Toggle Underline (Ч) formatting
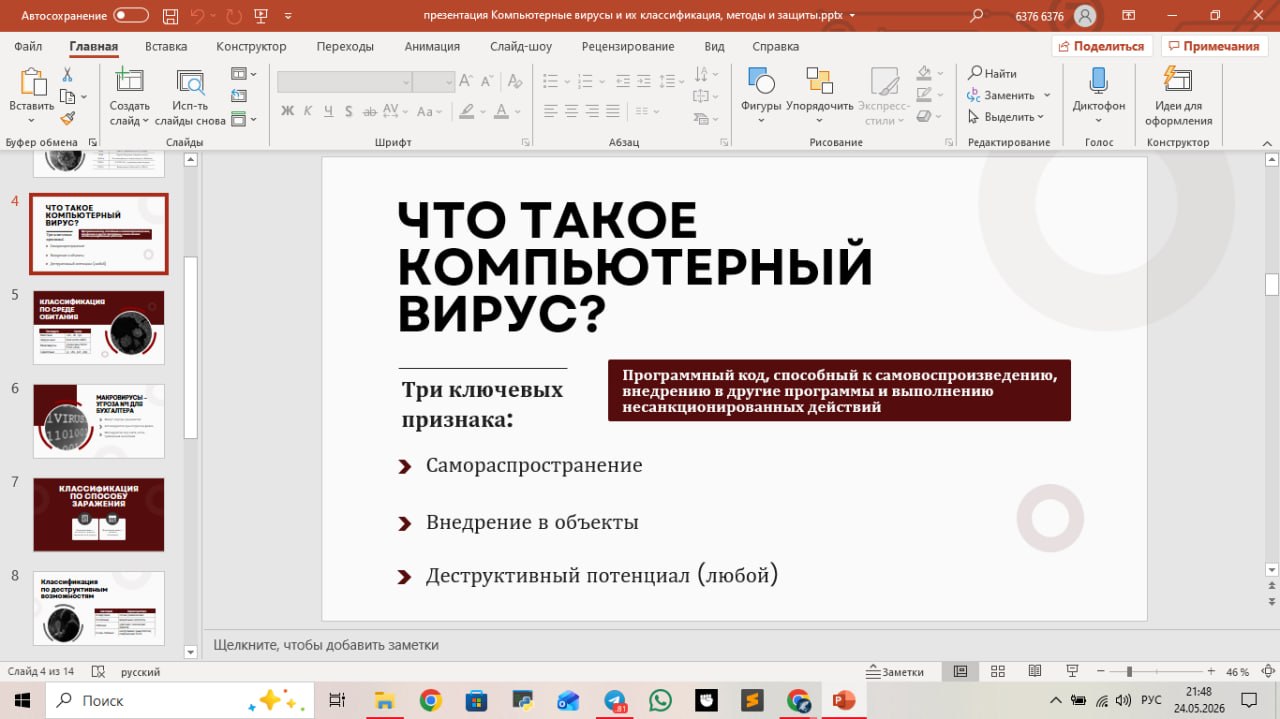Image resolution: width=1280 pixels, height=719 pixels. 329,111
